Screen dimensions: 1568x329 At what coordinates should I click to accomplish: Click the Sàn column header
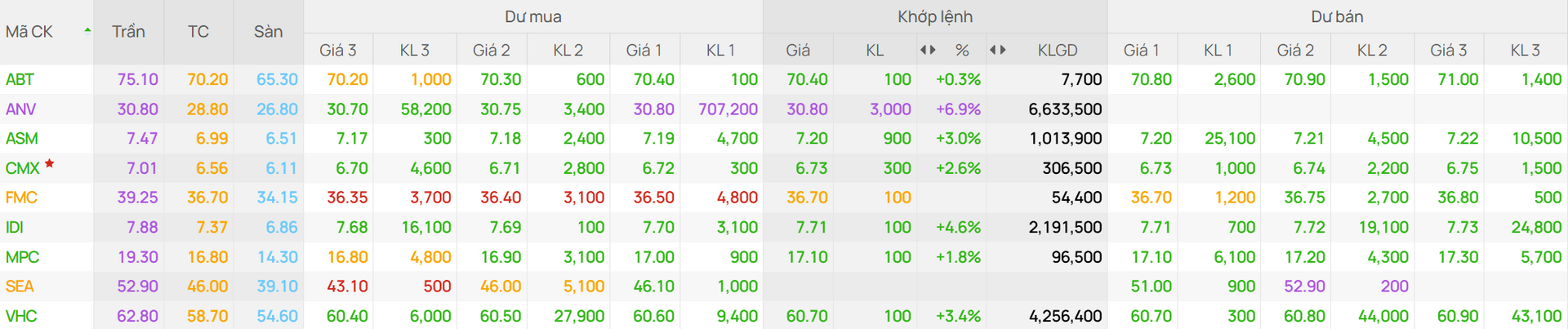click(268, 32)
